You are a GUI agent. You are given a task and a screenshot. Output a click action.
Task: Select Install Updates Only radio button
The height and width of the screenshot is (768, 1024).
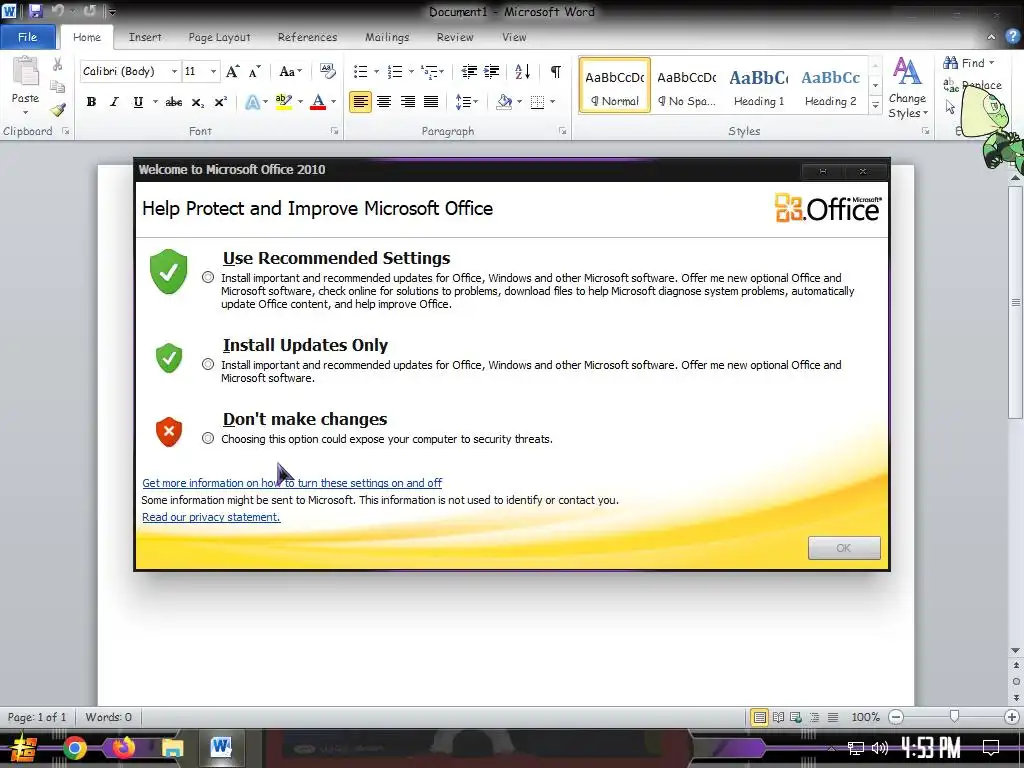click(208, 364)
